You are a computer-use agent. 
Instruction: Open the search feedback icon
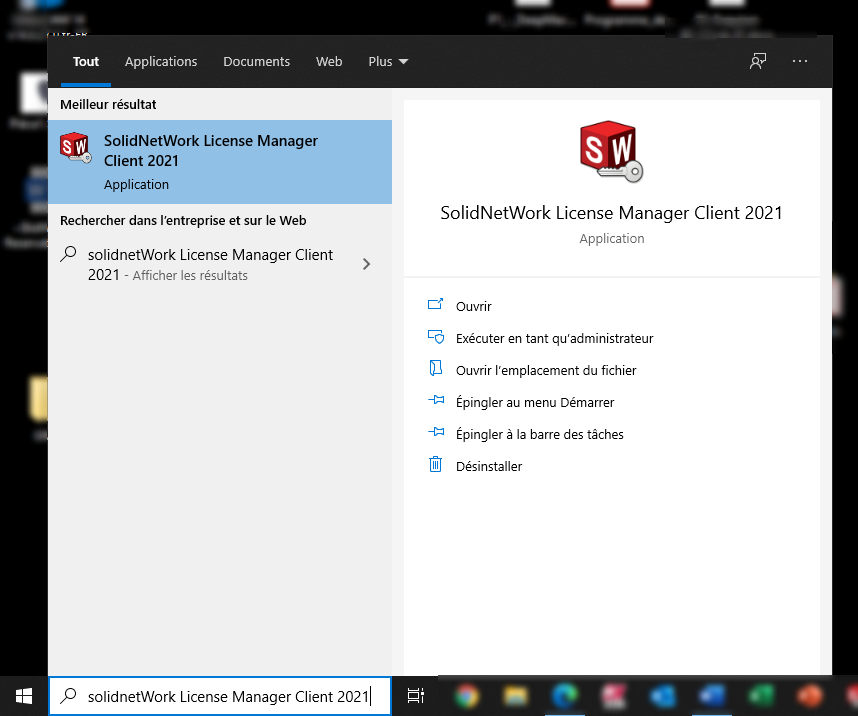758,61
